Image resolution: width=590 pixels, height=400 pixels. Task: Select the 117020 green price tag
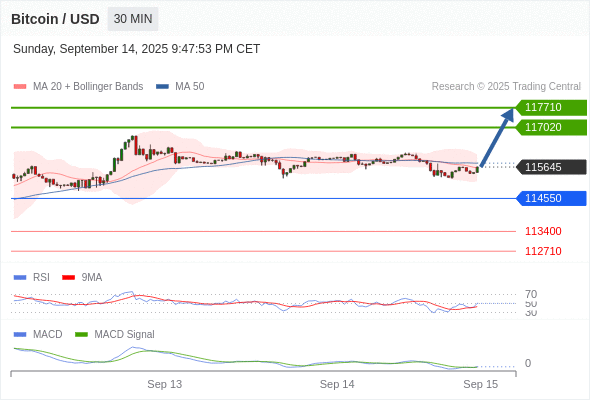click(551, 127)
